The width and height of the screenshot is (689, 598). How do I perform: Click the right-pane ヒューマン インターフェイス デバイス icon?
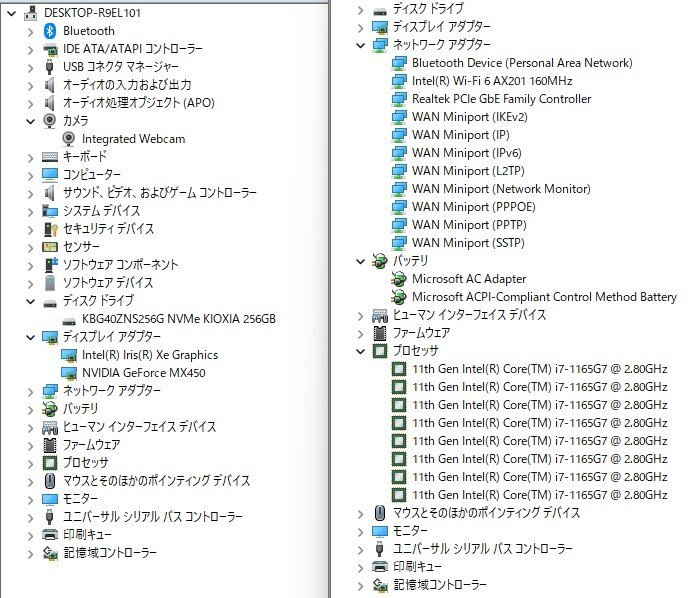(x=380, y=315)
